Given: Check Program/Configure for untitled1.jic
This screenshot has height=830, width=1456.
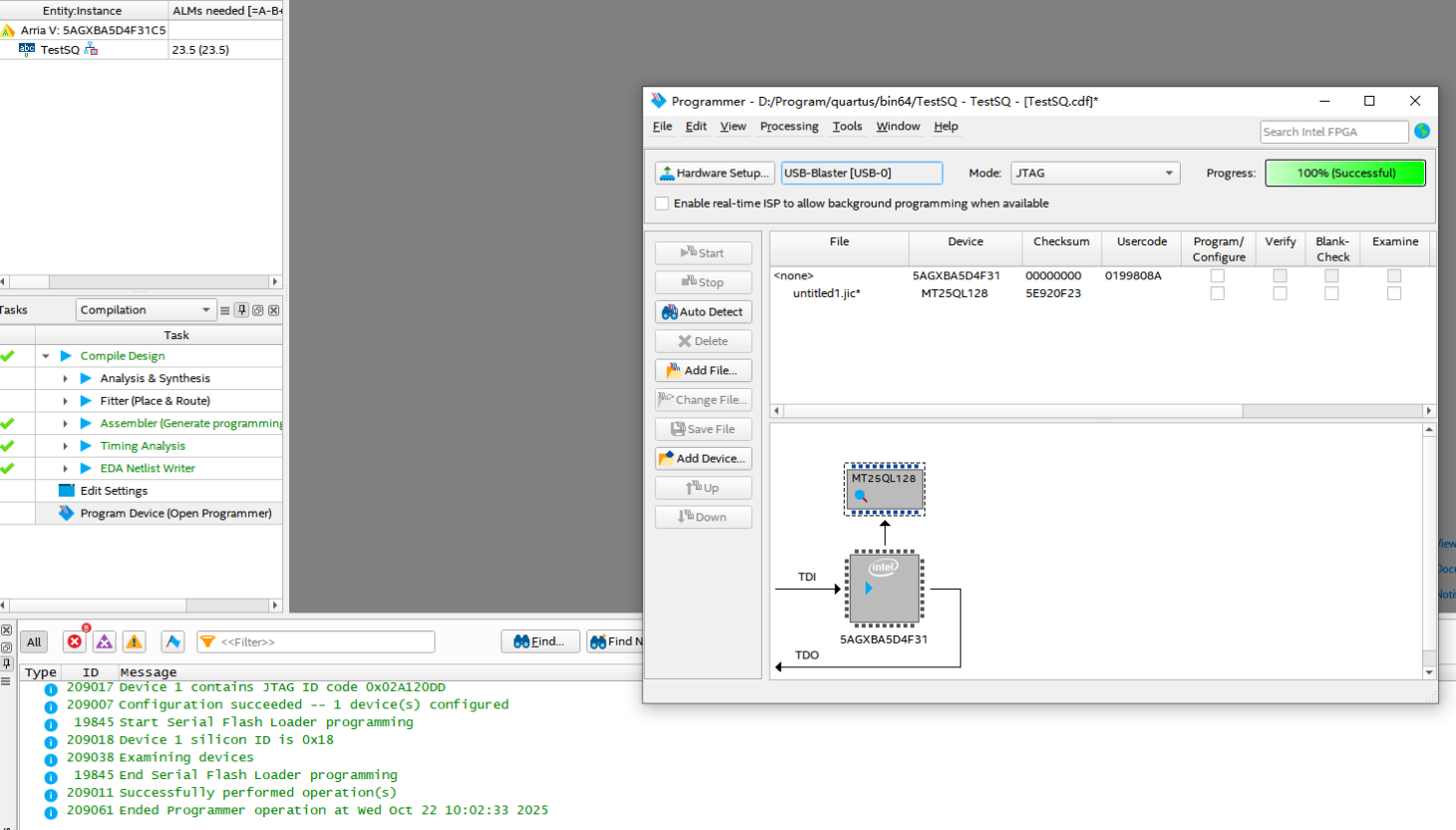Looking at the screenshot, I should 1218,293.
